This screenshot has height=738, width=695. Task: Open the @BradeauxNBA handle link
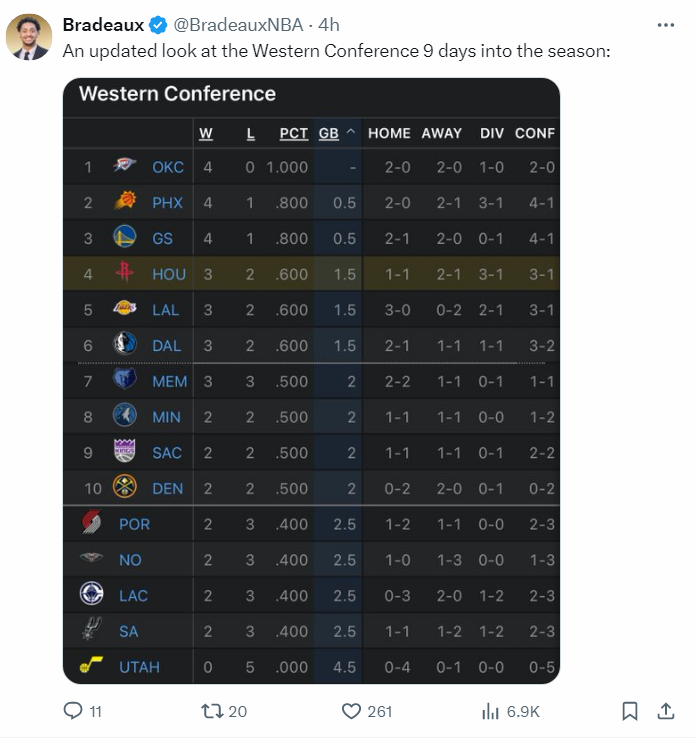(238, 25)
